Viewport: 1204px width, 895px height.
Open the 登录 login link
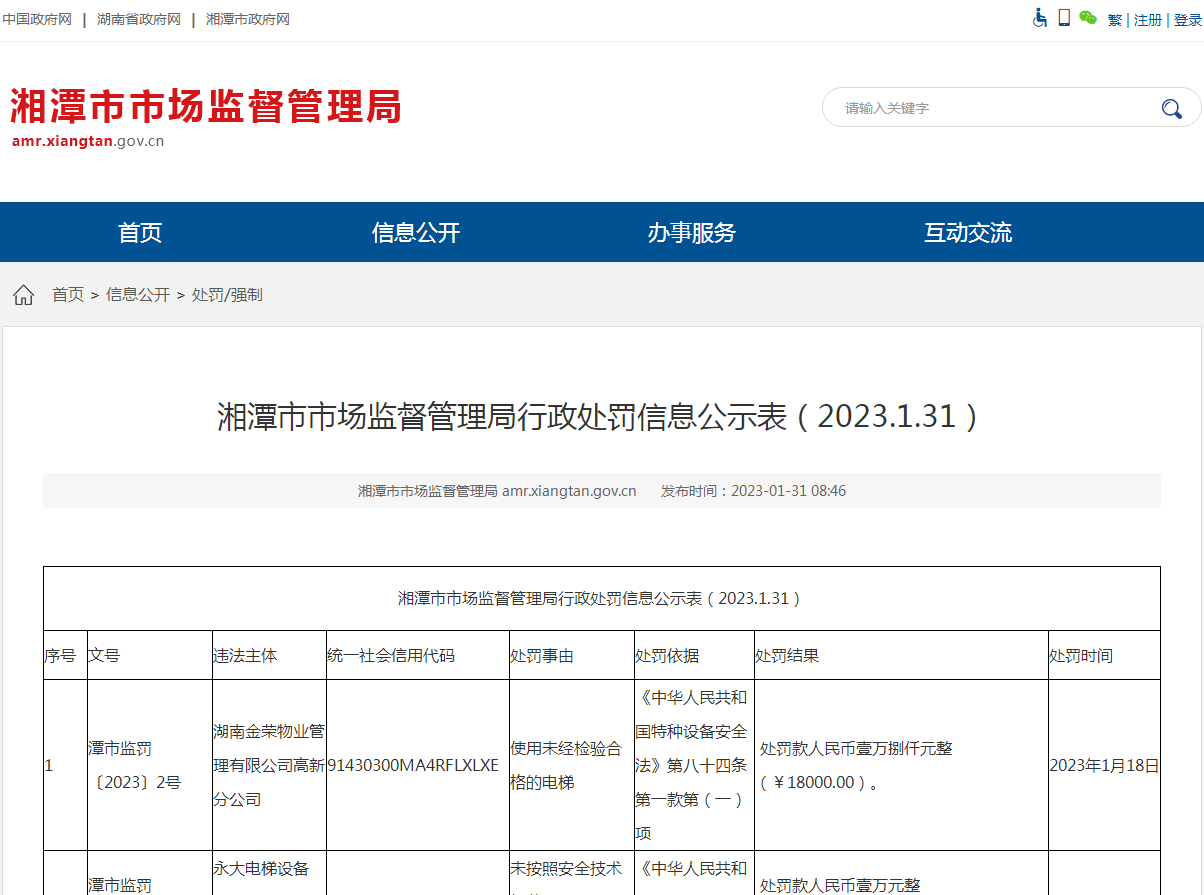click(x=1186, y=19)
